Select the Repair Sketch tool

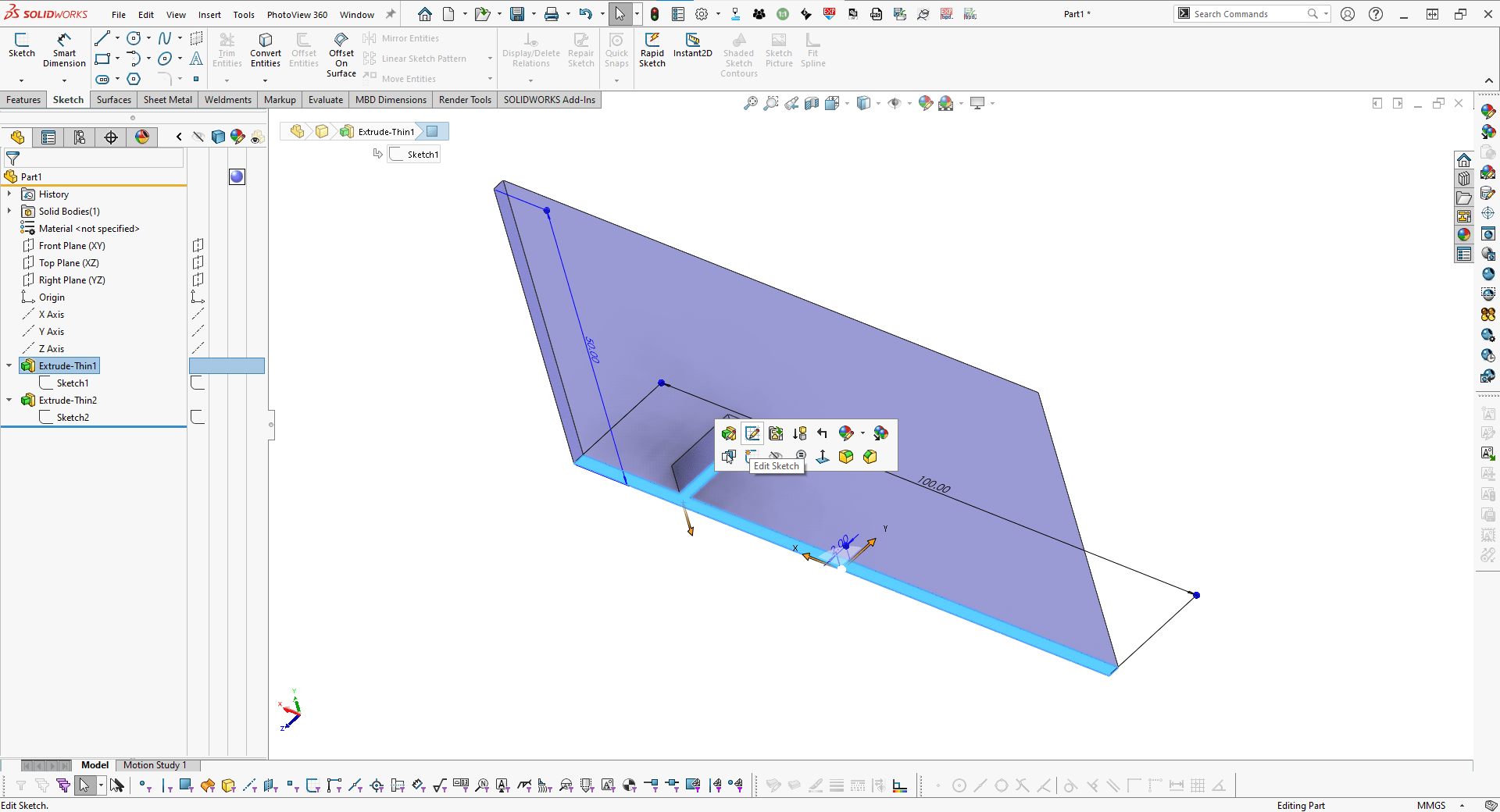pyautogui.click(x=580, y=49)
